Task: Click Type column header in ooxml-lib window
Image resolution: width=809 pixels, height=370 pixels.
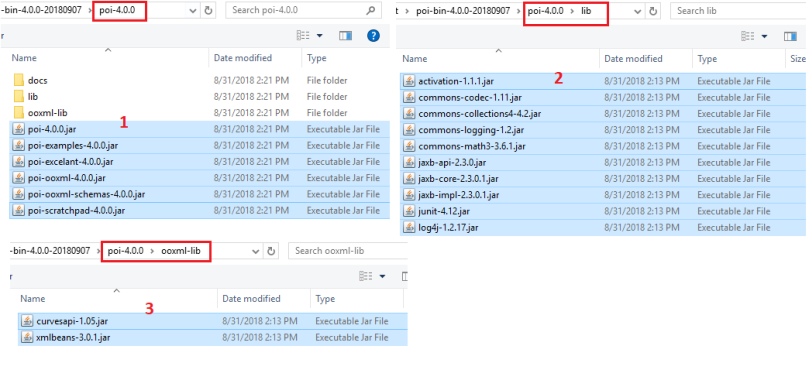Action: [325, 299]
